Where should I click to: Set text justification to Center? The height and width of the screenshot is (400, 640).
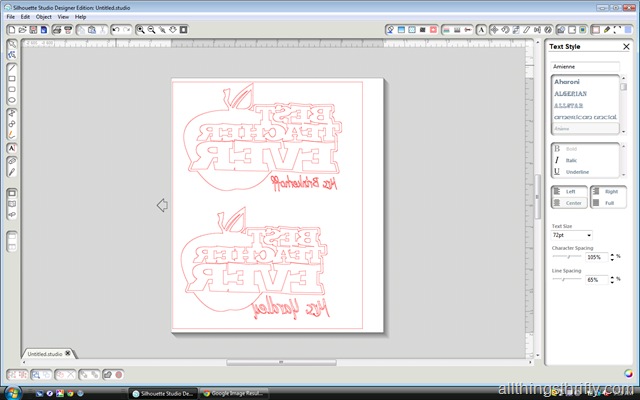(x=569, y=203)
